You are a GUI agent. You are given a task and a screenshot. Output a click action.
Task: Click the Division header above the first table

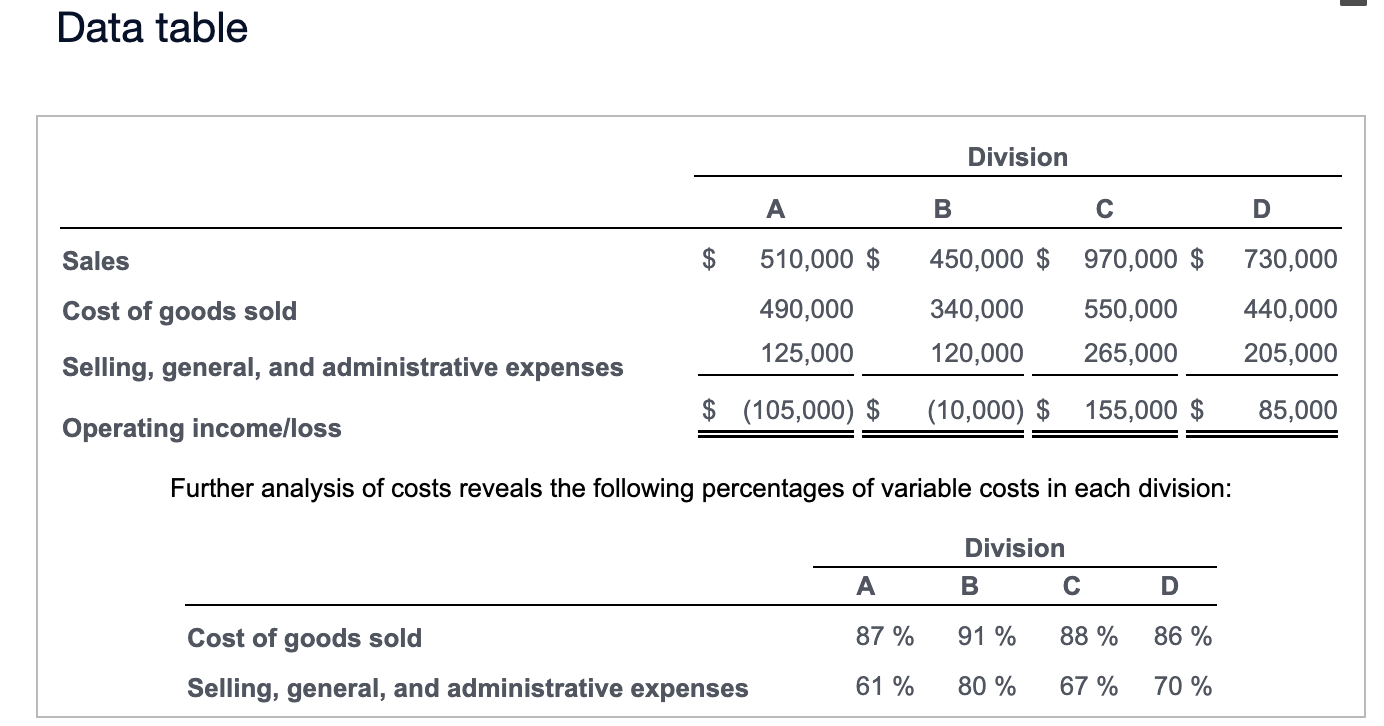point(1017,156)
